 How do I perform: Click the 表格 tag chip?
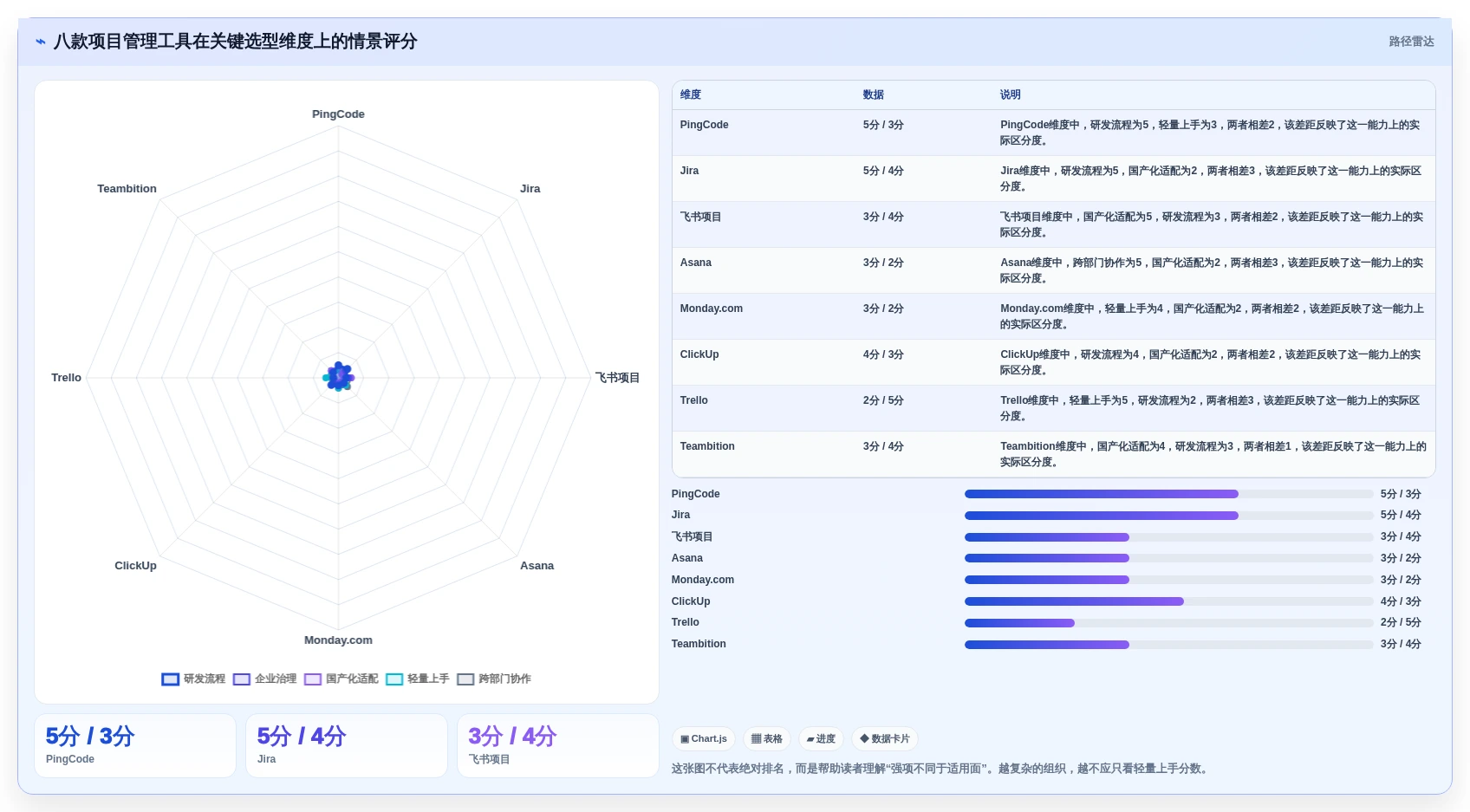click(766, 739)
